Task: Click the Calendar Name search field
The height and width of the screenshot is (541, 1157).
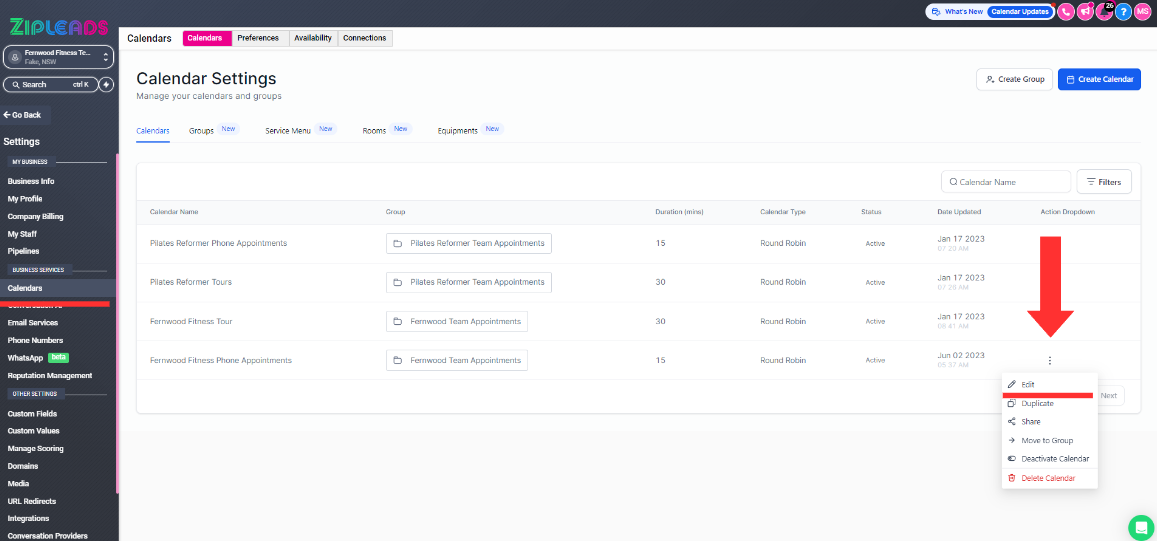Action: tap(1006, 182)
